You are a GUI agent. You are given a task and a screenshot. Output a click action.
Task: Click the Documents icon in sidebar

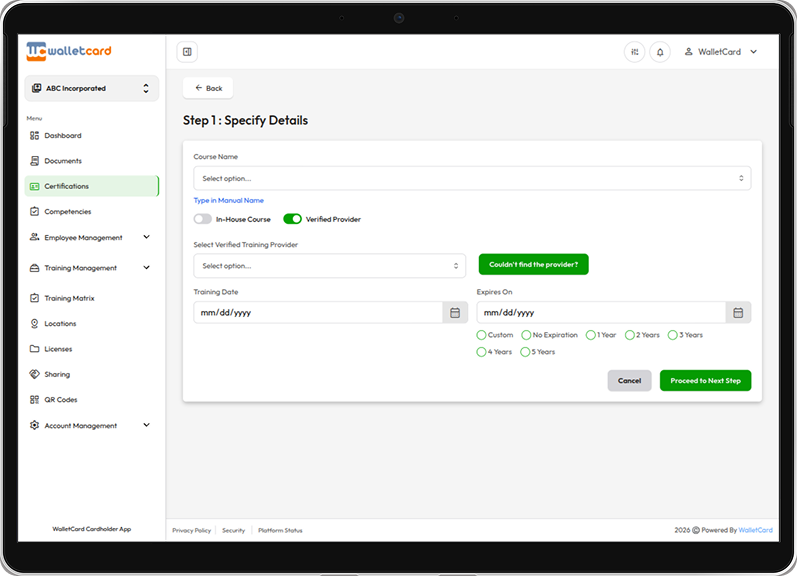[x=34, y=161]
